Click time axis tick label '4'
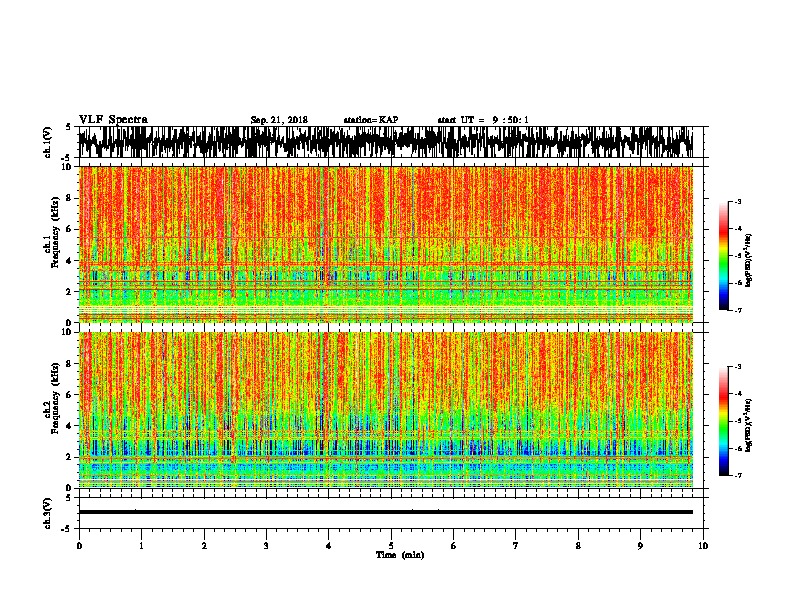The height and width of the screenshot is (612, 792). 329,546
